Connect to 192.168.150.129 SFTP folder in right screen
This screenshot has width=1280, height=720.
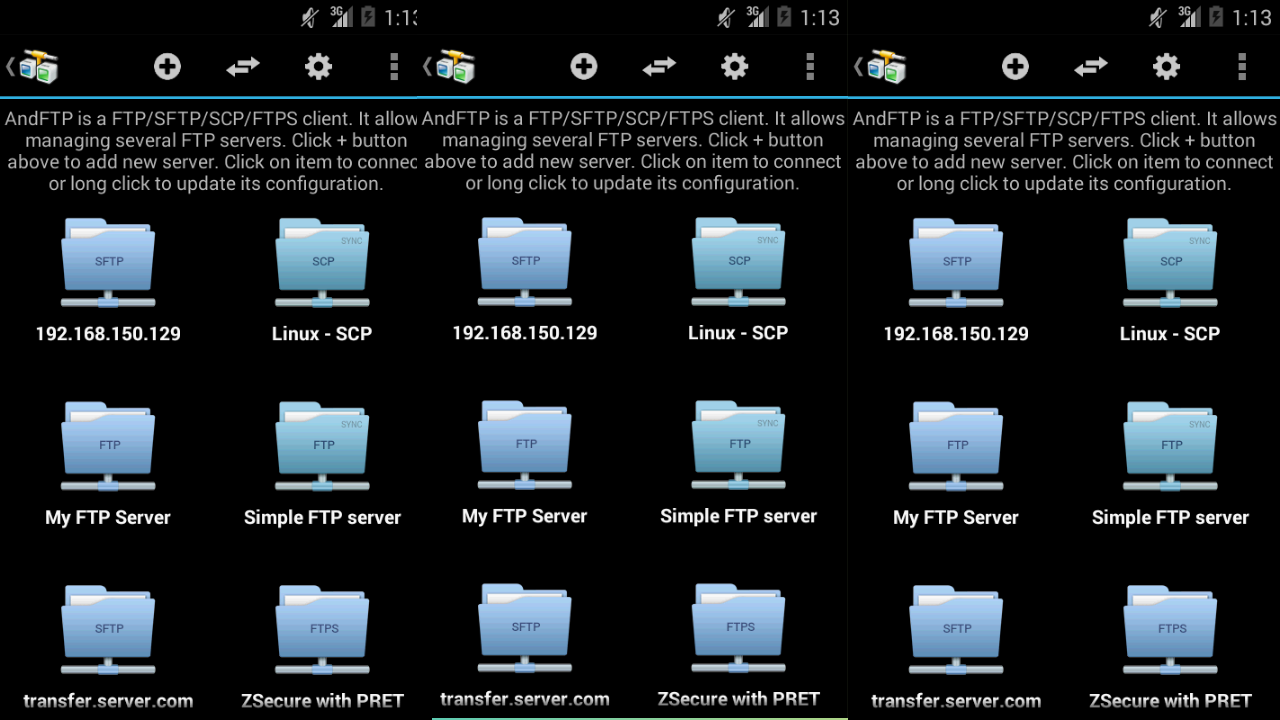(956, 263)
